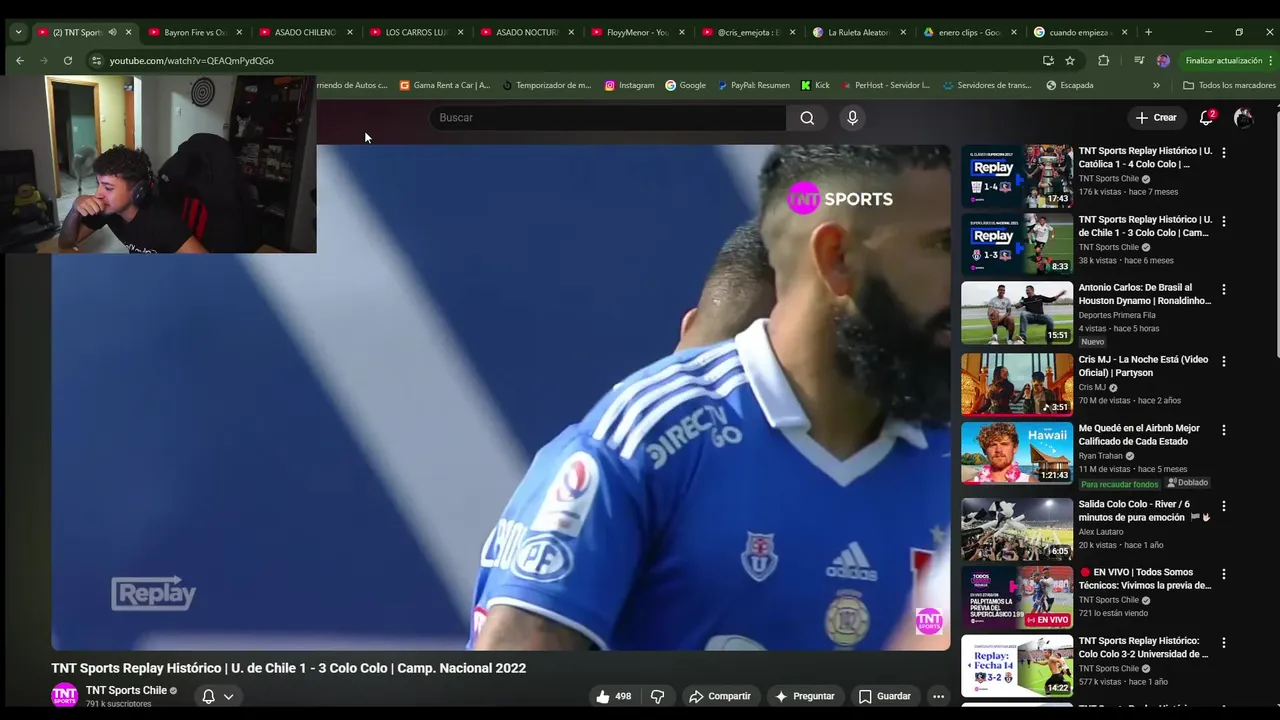
Task: Open the EN VIVO Todos Somos Técnicos thumbnail
Action: [x=1017, y=597]
